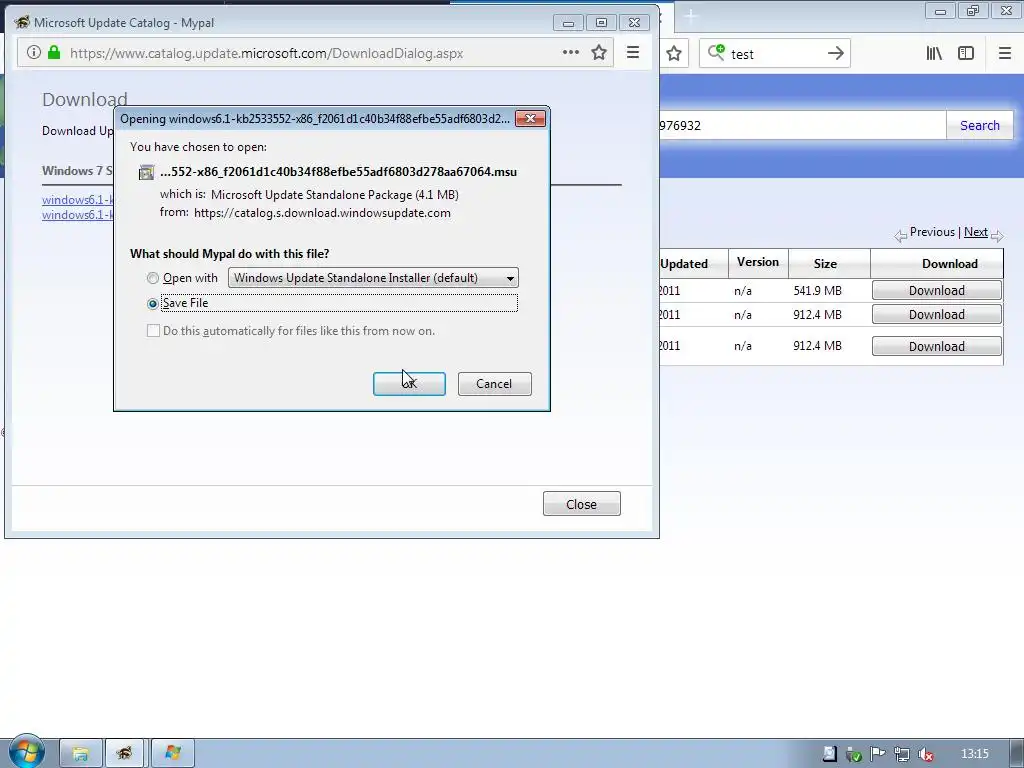Click the network tray icon

tap(902, 754)
